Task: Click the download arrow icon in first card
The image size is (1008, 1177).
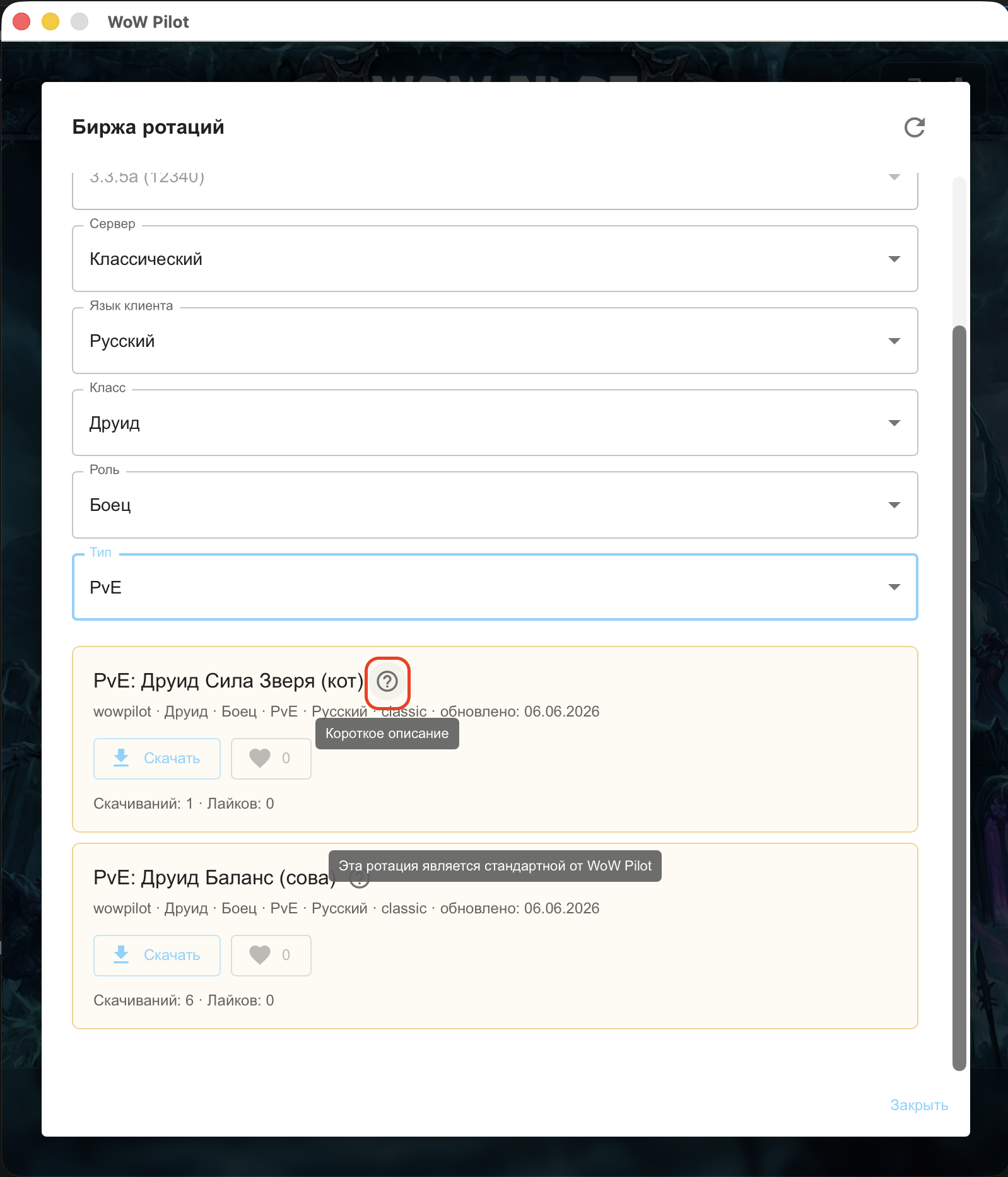Action: pyautogui.click(x=121, y=758)
